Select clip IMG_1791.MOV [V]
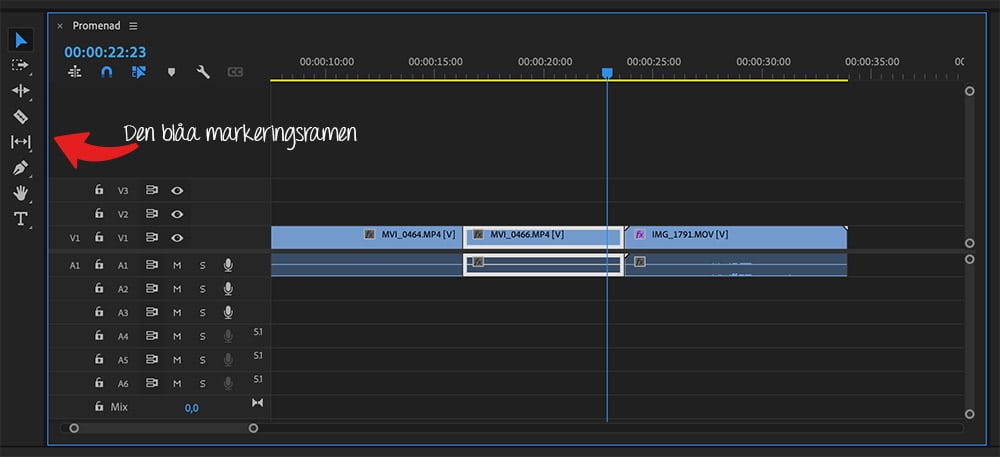 pos(736,237)
